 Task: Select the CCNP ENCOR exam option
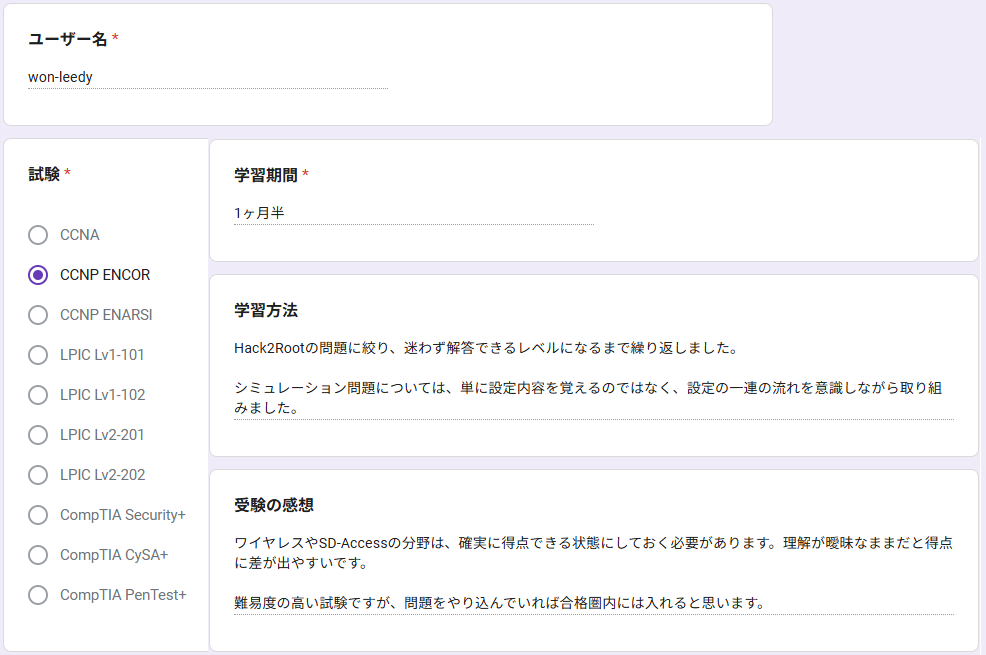[x=38, y=275]
